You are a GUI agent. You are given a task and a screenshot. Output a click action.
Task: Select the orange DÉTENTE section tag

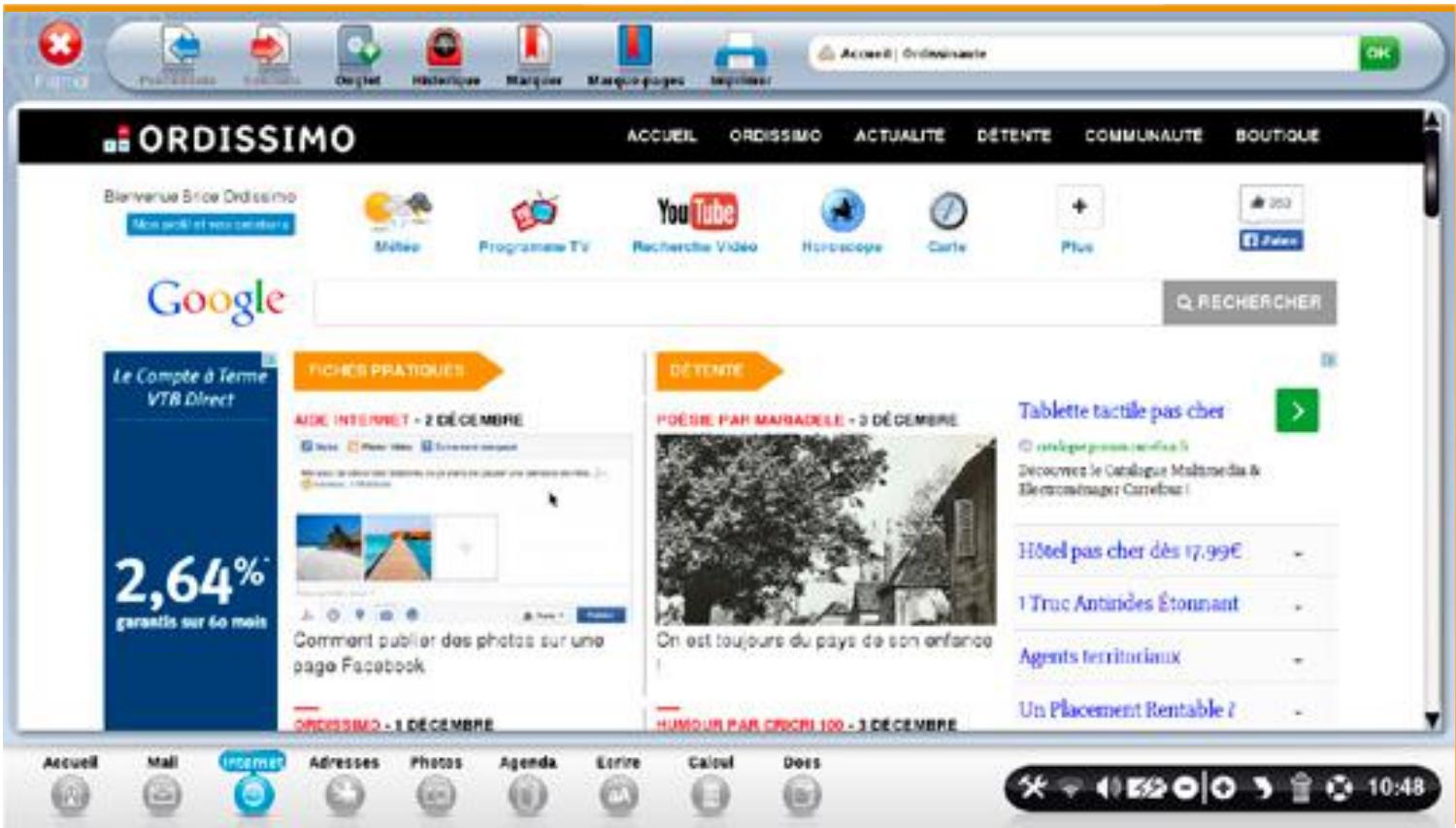click(719, 370)
